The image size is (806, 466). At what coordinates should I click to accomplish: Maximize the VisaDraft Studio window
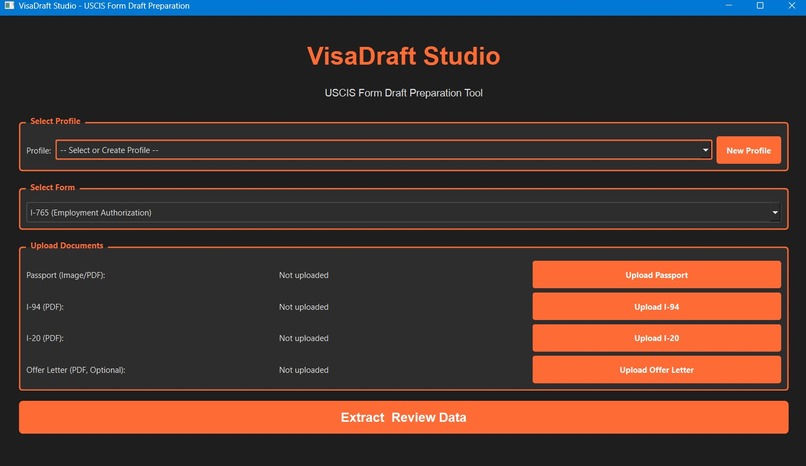(x=760, y=6)
